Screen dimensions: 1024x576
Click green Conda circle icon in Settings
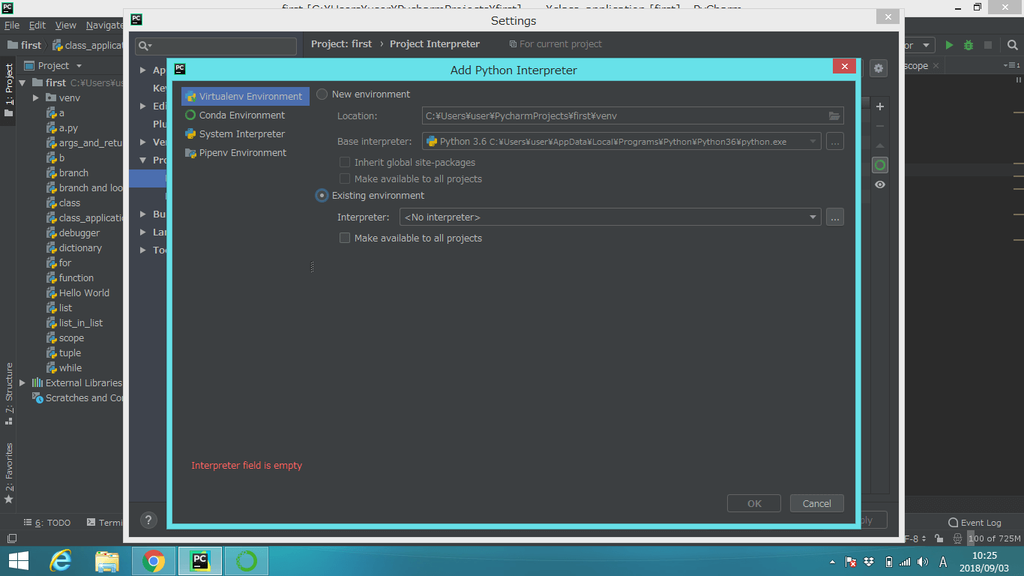click(x=880, y=165)
